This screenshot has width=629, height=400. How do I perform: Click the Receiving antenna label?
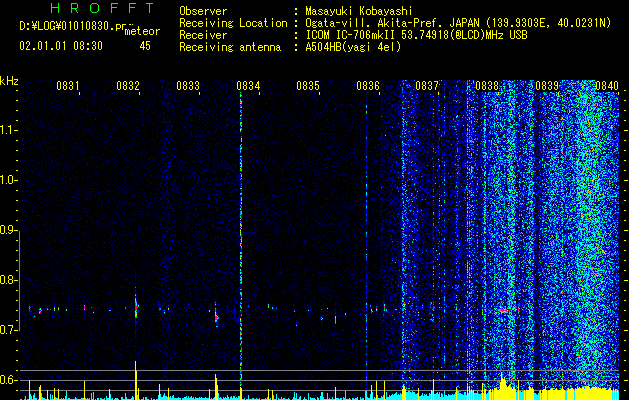coord(230,47)
